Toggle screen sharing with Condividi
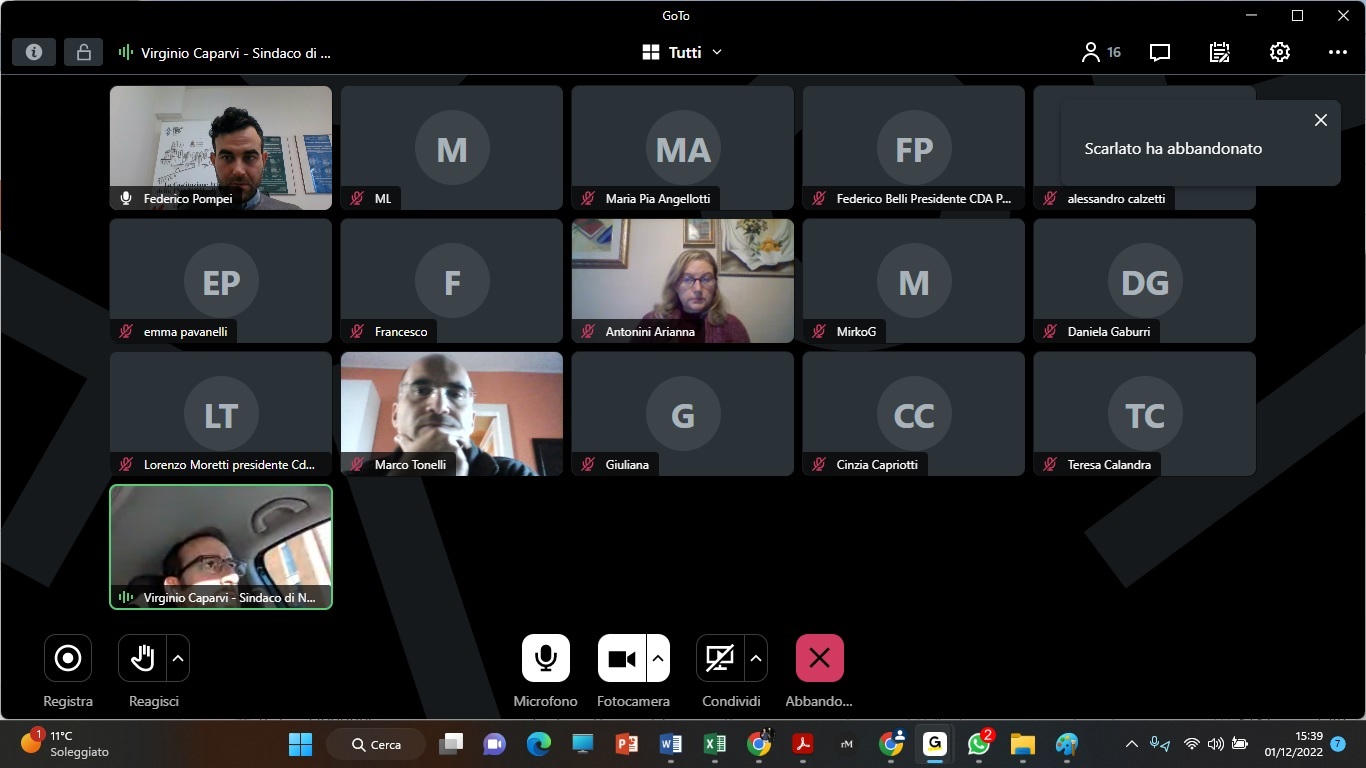Viewport: 1366px width, 768px height. click(x=720, y=658)
